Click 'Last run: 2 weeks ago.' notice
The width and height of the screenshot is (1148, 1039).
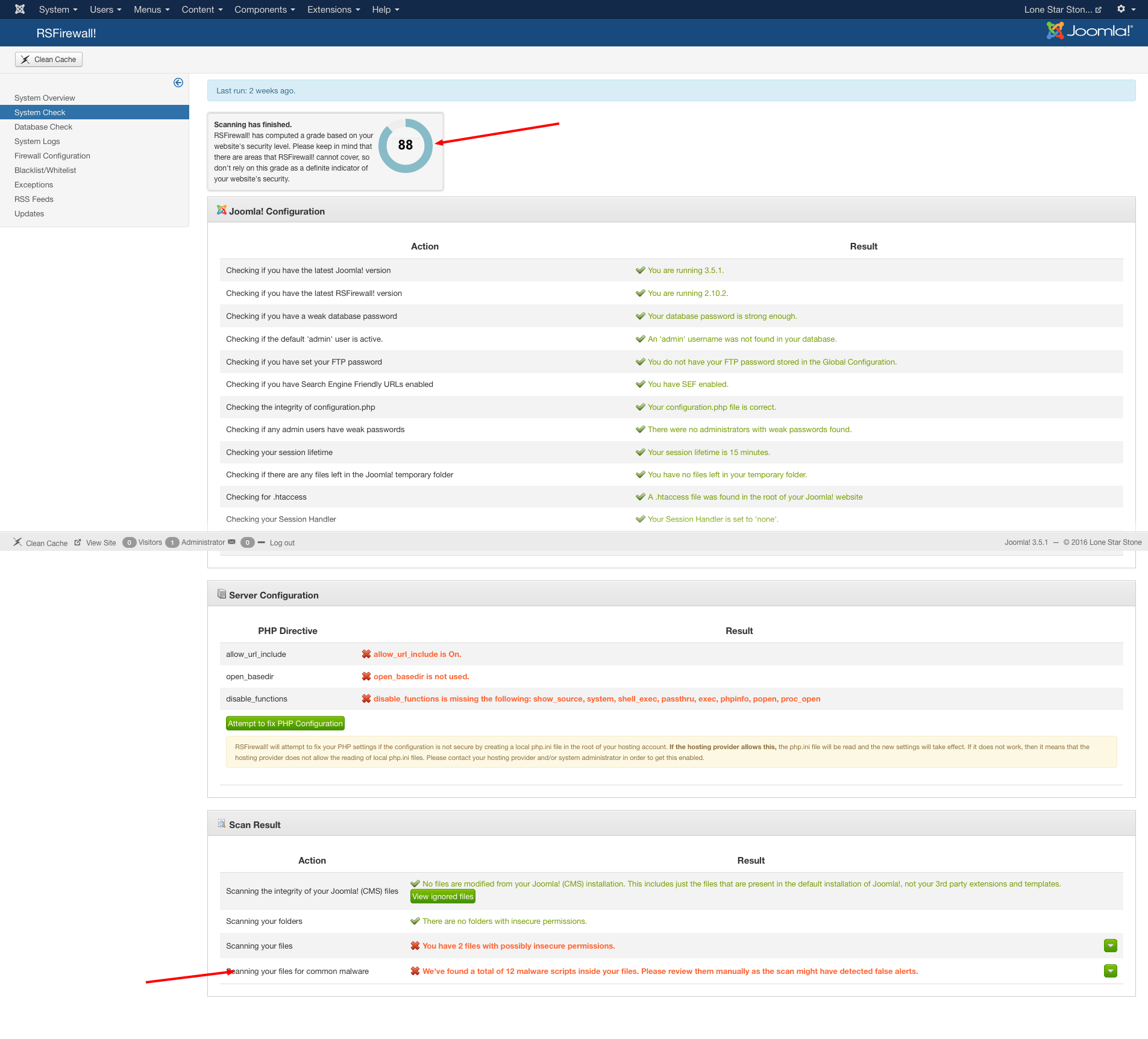[x=671, y=90]
